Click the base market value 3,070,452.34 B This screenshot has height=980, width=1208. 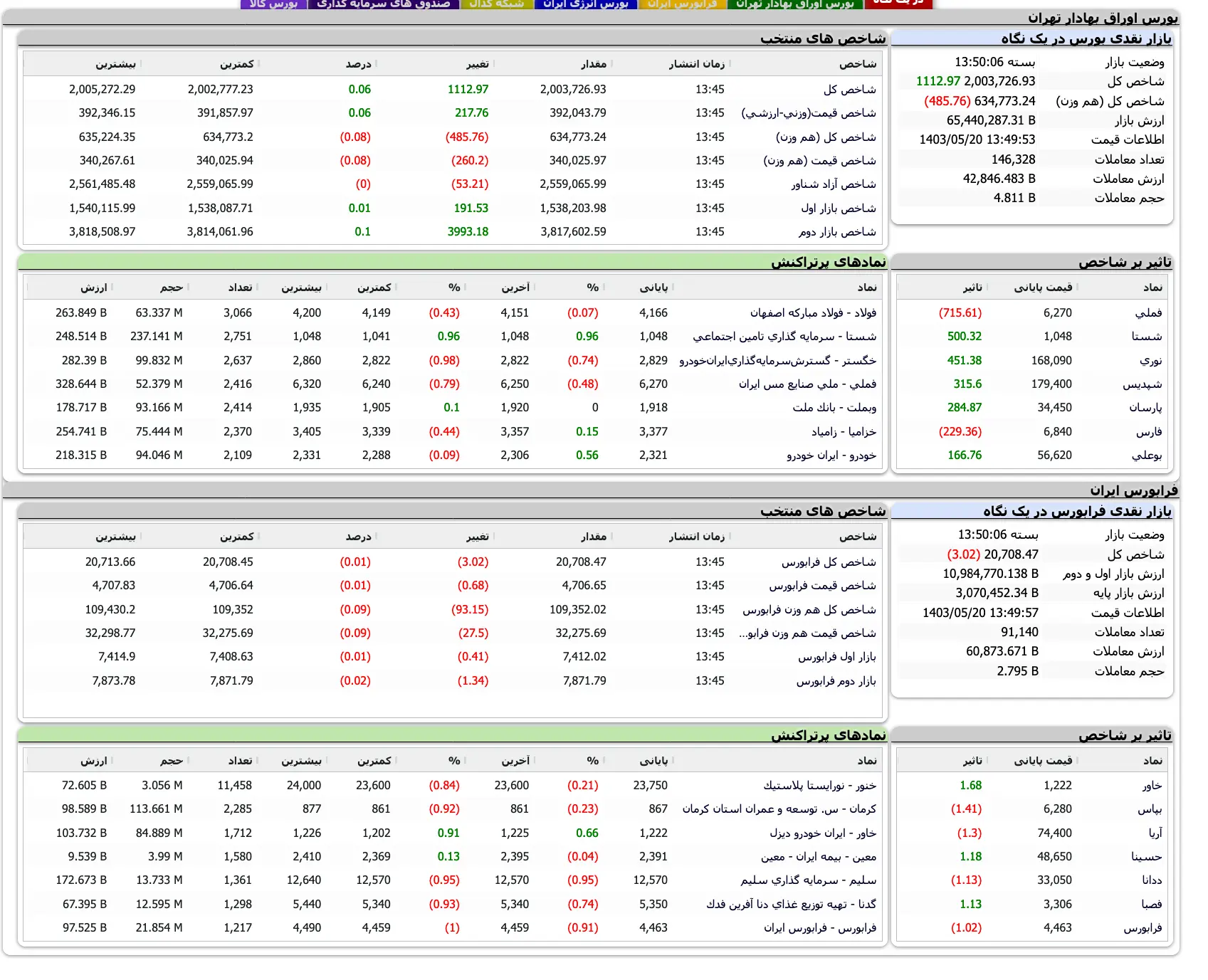tap(997, 593)
